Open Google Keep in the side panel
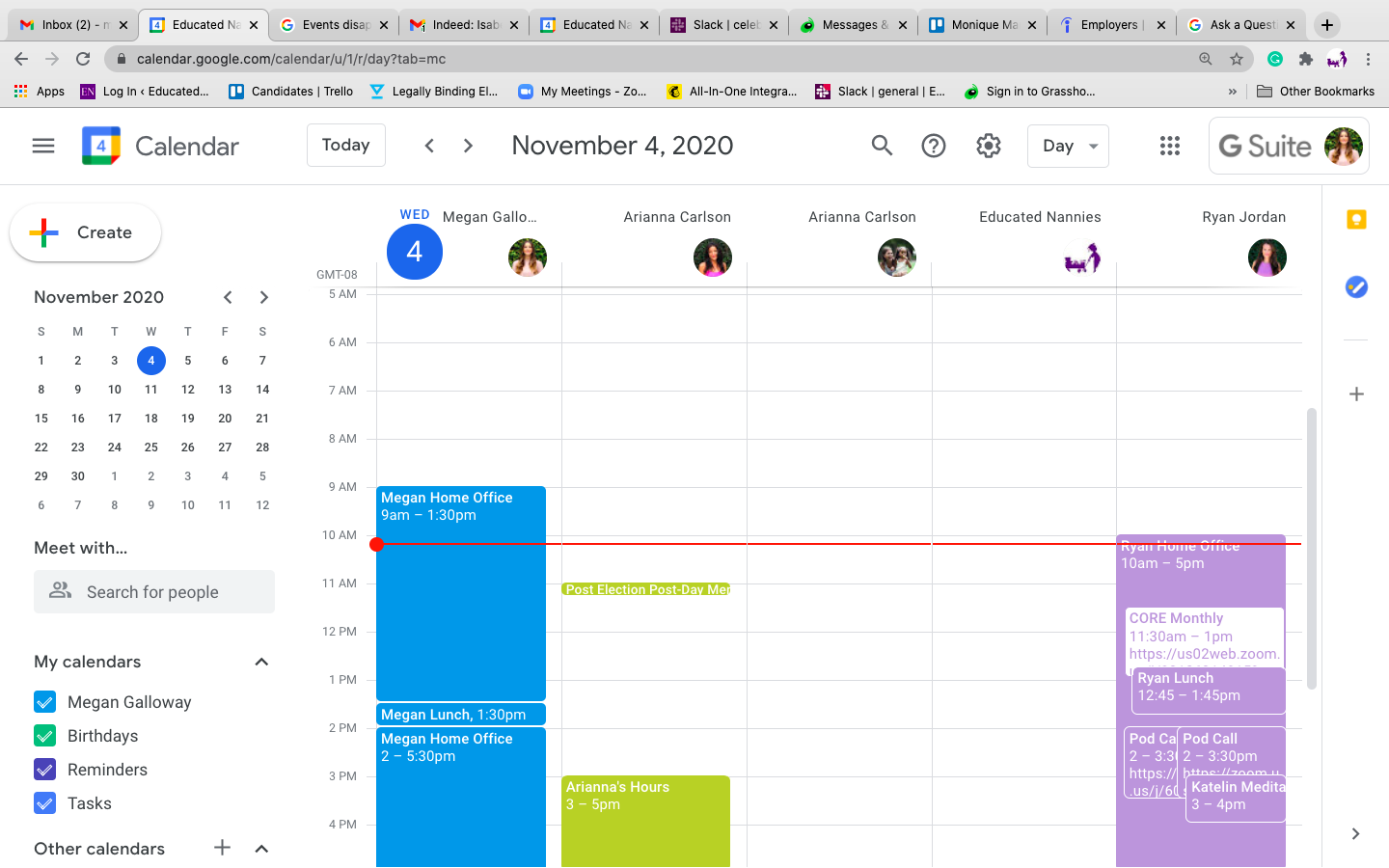Image resolution: width=1389 pixels, height=868 pixels. pyautogui.click(x=1356, y=220)
